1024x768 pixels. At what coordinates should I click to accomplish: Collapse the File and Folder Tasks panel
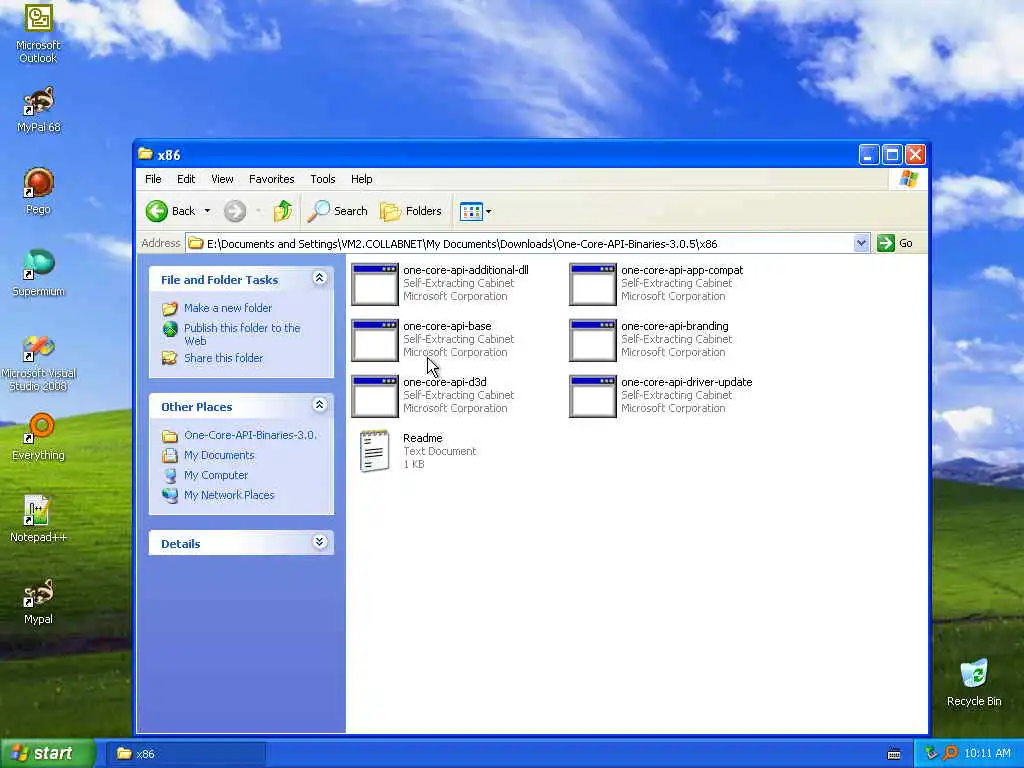click(319, 278)
